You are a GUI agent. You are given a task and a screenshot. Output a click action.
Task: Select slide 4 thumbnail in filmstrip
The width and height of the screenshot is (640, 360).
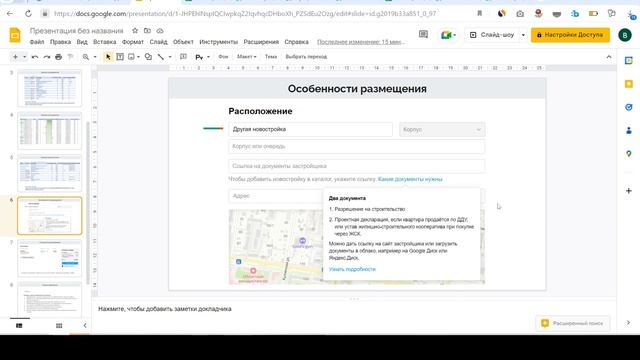(x=50, y=131)
